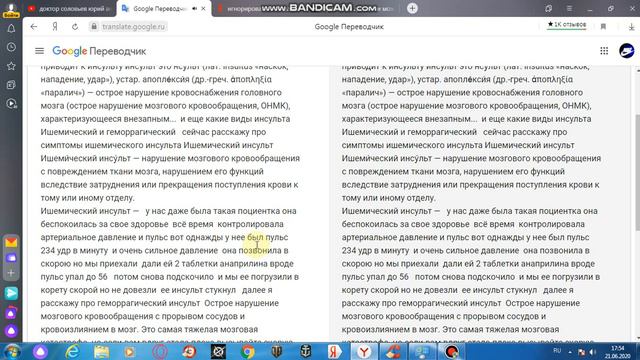
Task: Open the mail envelope in the sidebar
Action: click(11, 242)
